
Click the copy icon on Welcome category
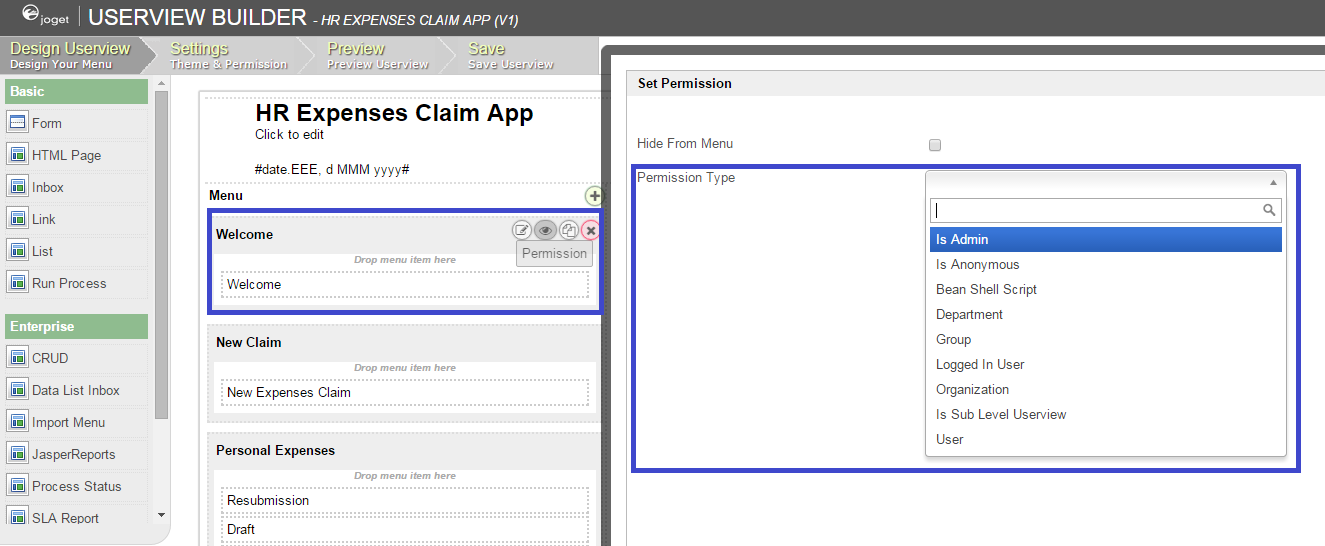pos(568,230)
